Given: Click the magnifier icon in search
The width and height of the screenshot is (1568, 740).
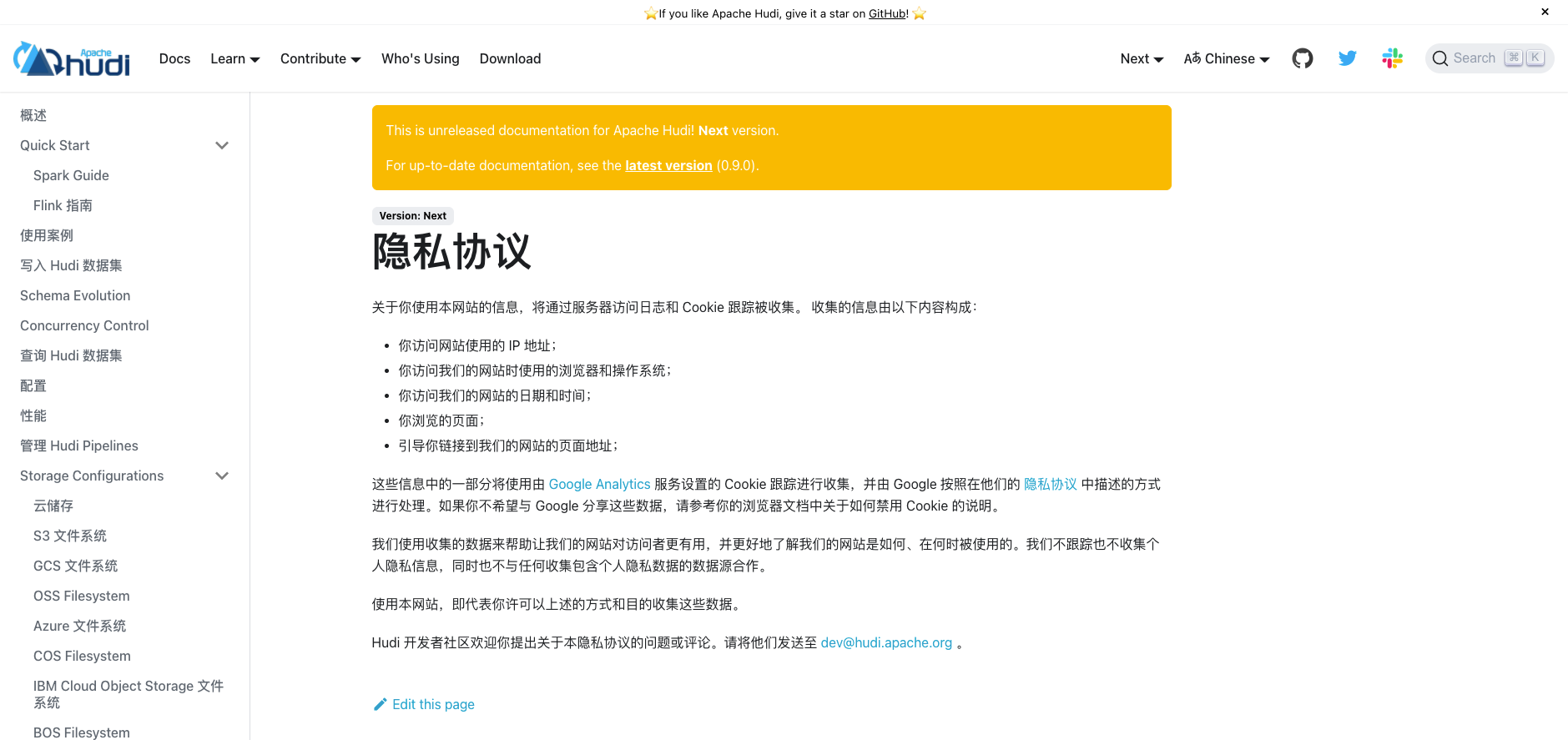Looking at the screenshot, I should 1439,58.
